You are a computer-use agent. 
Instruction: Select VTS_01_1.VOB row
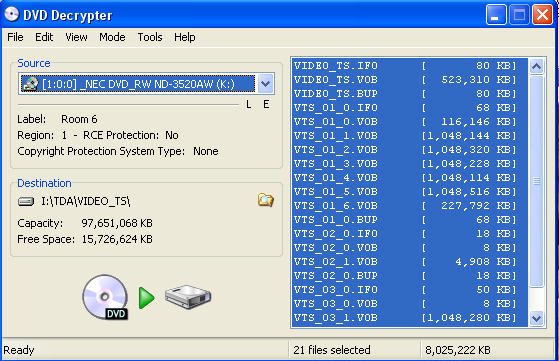click(x=410, y=136)
